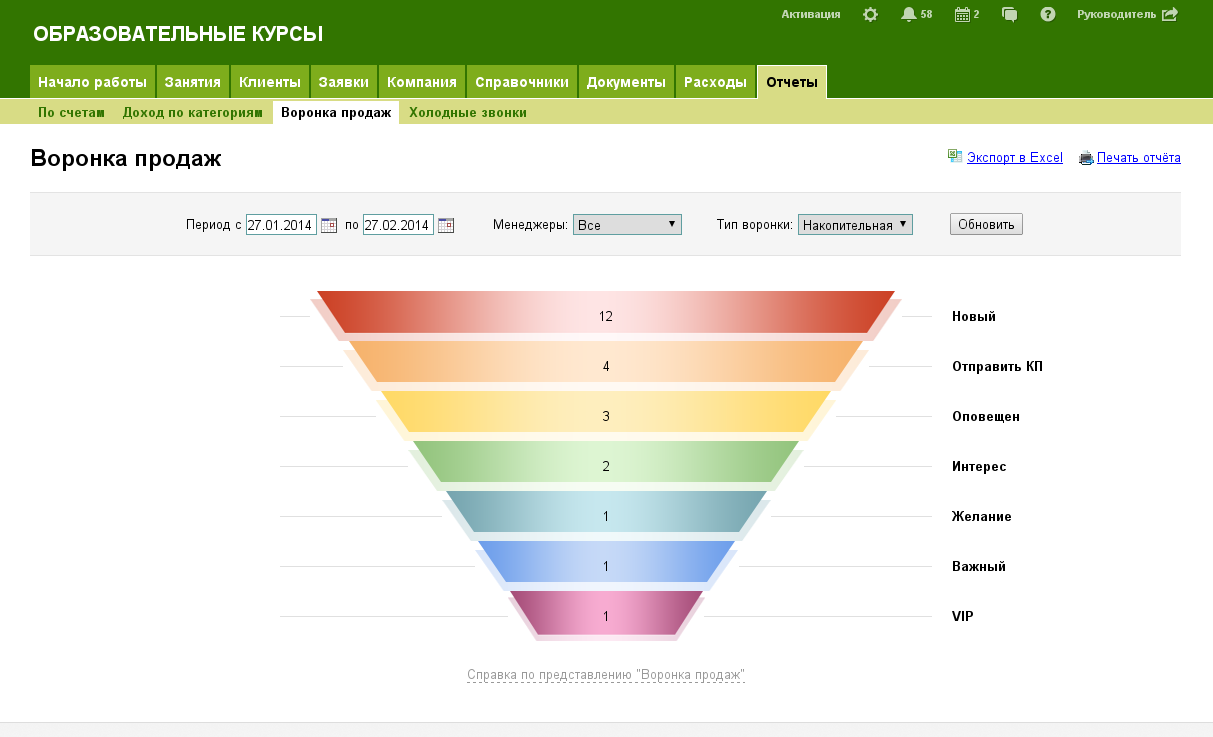The width and height of the screenshot is (1213, 737).
Task: Open the Справка по представлению help link
Action: tap(606, 675)
